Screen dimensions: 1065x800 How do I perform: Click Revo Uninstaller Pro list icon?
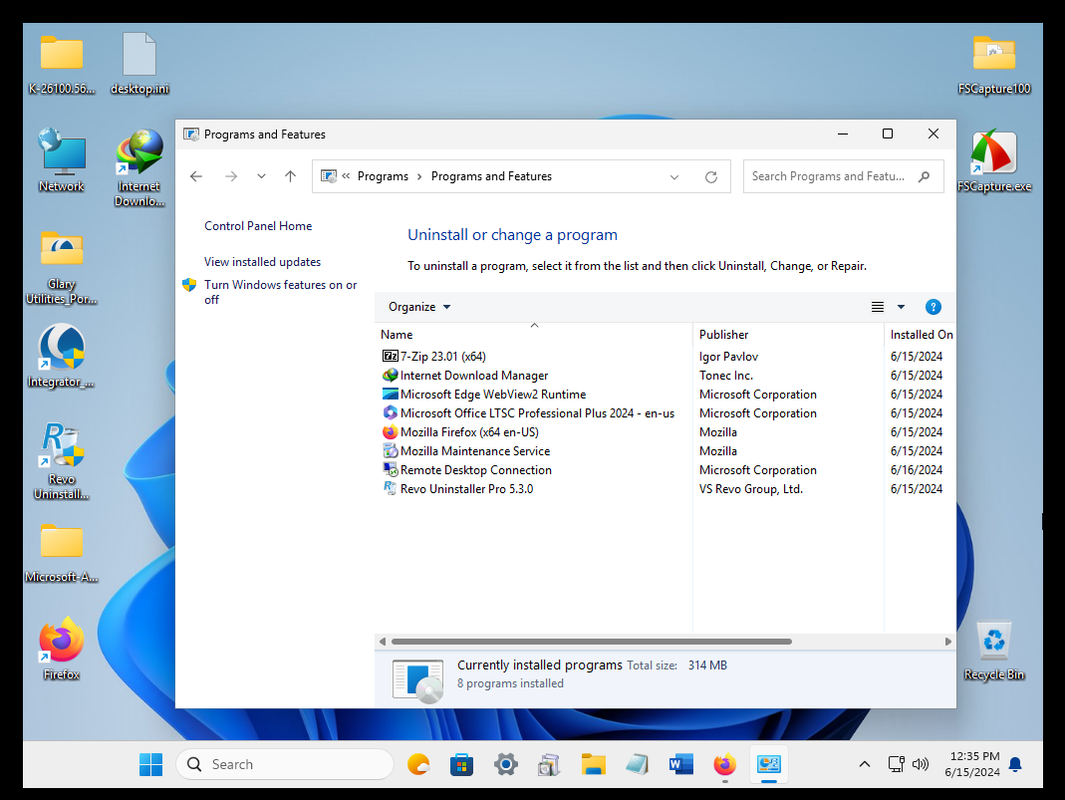click(390, 488)
